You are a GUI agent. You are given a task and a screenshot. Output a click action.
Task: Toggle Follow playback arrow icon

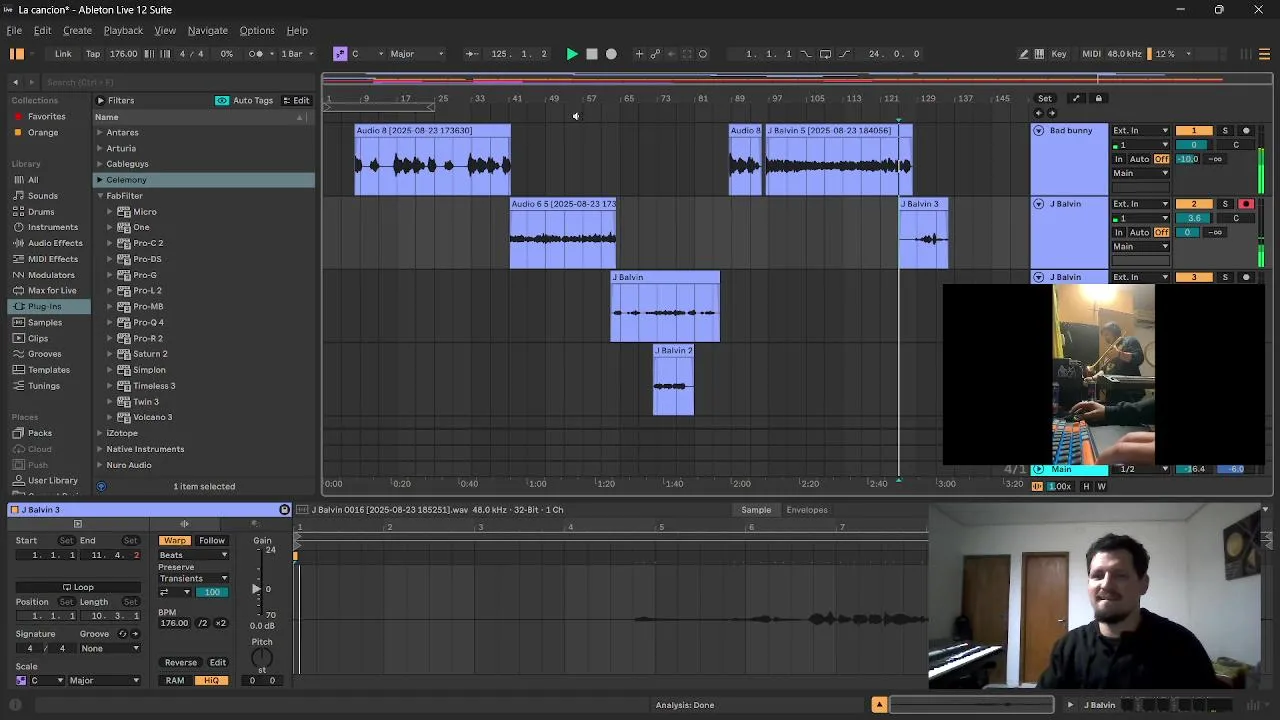471,54
